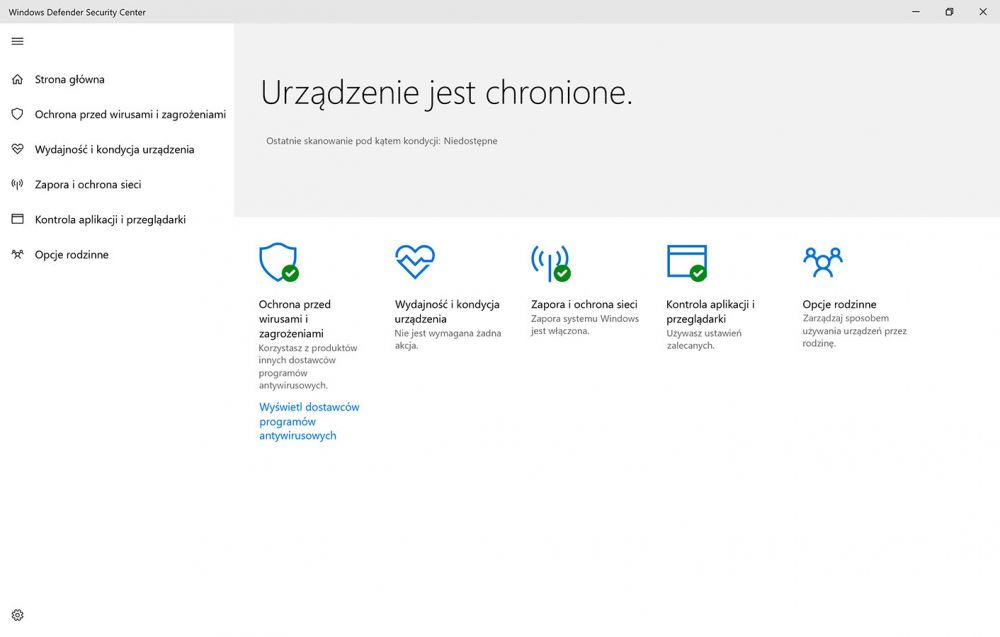Go to Strona główna
Viewport: 1000px width, 637px height.
point(70,79)
